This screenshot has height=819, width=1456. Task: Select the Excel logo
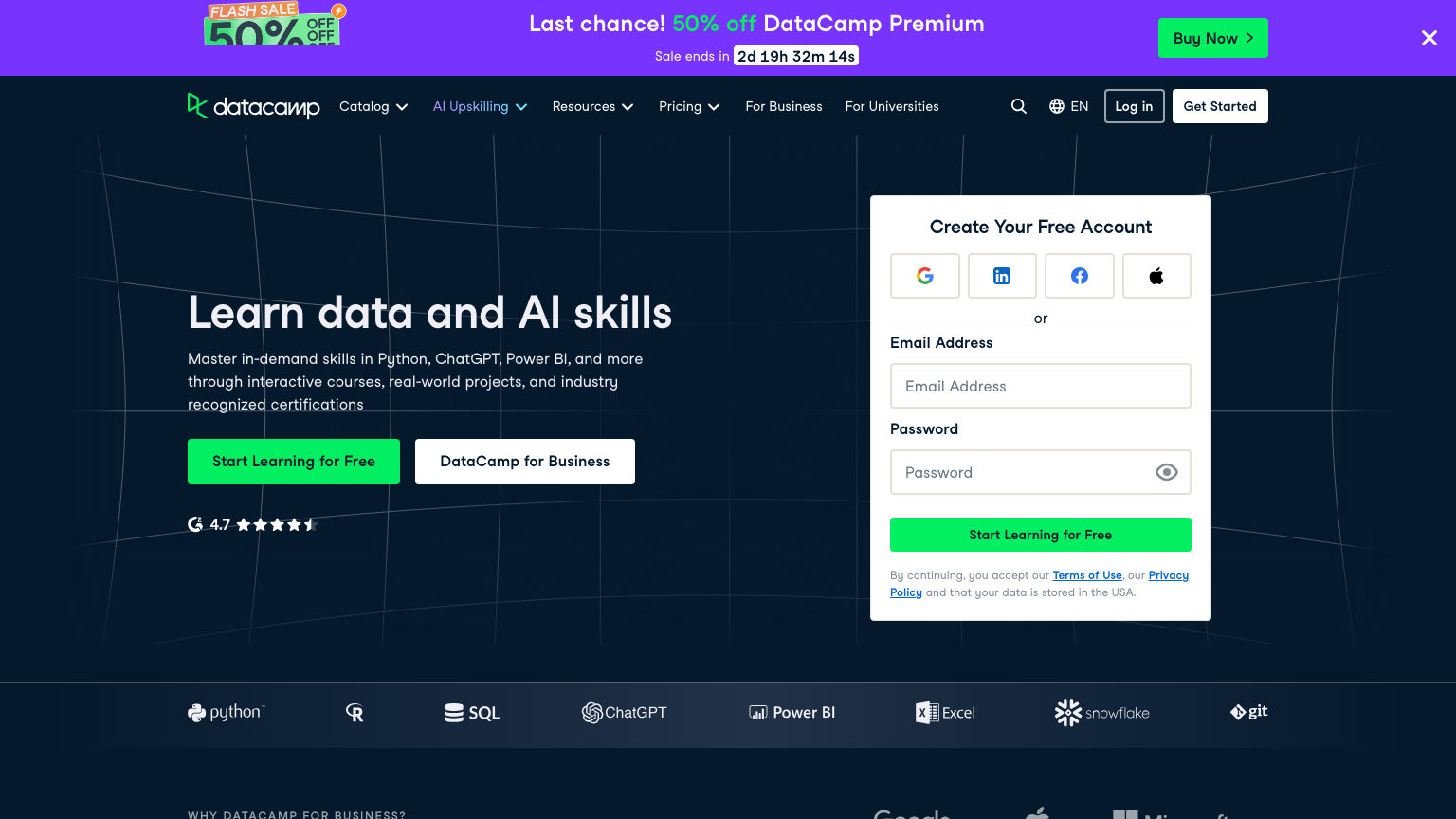[x=945, y=713]
